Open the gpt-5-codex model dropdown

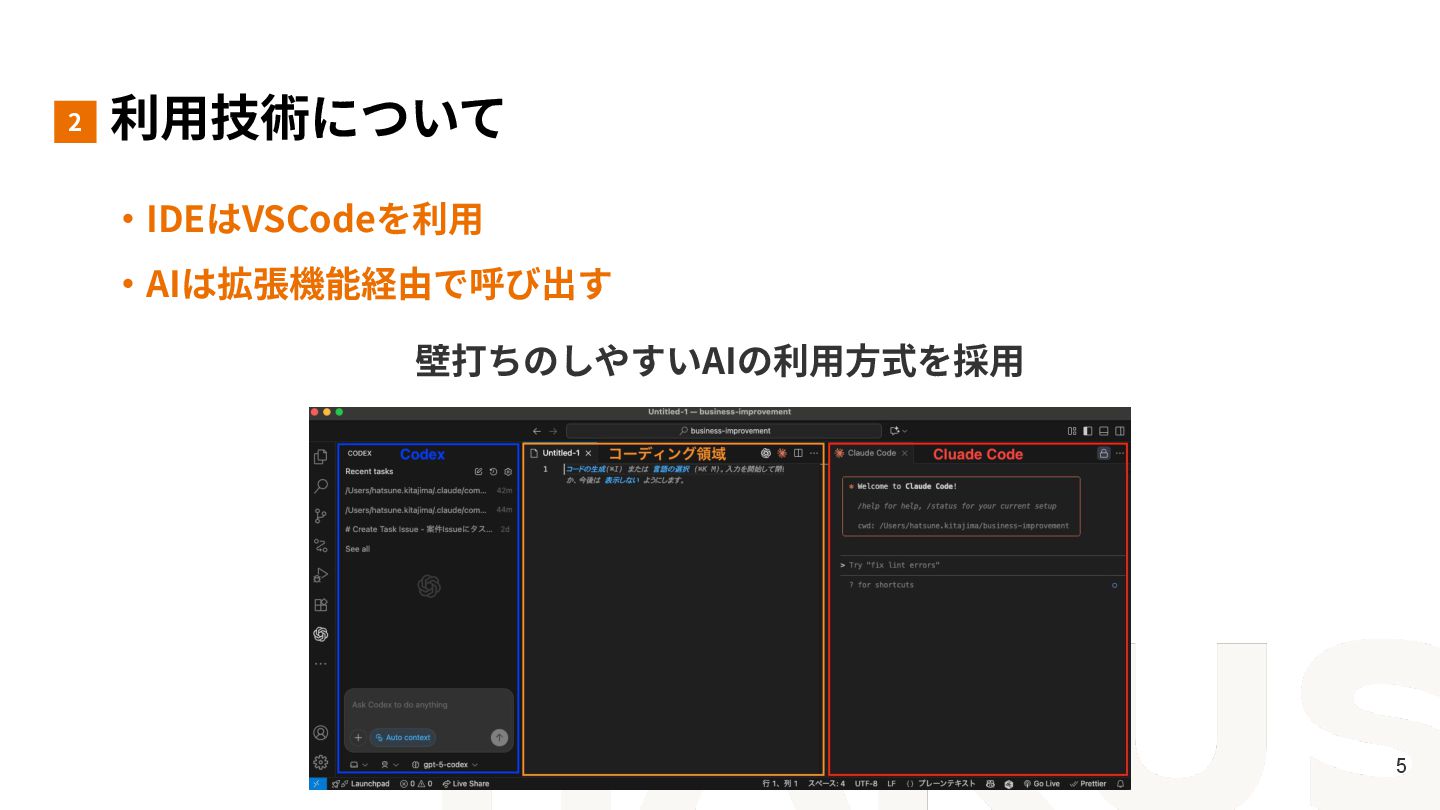click(x=445, y=764)
